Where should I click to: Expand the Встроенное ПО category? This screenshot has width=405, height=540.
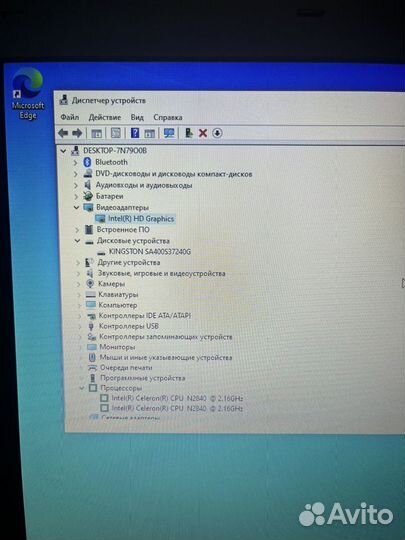pos(77,230)
